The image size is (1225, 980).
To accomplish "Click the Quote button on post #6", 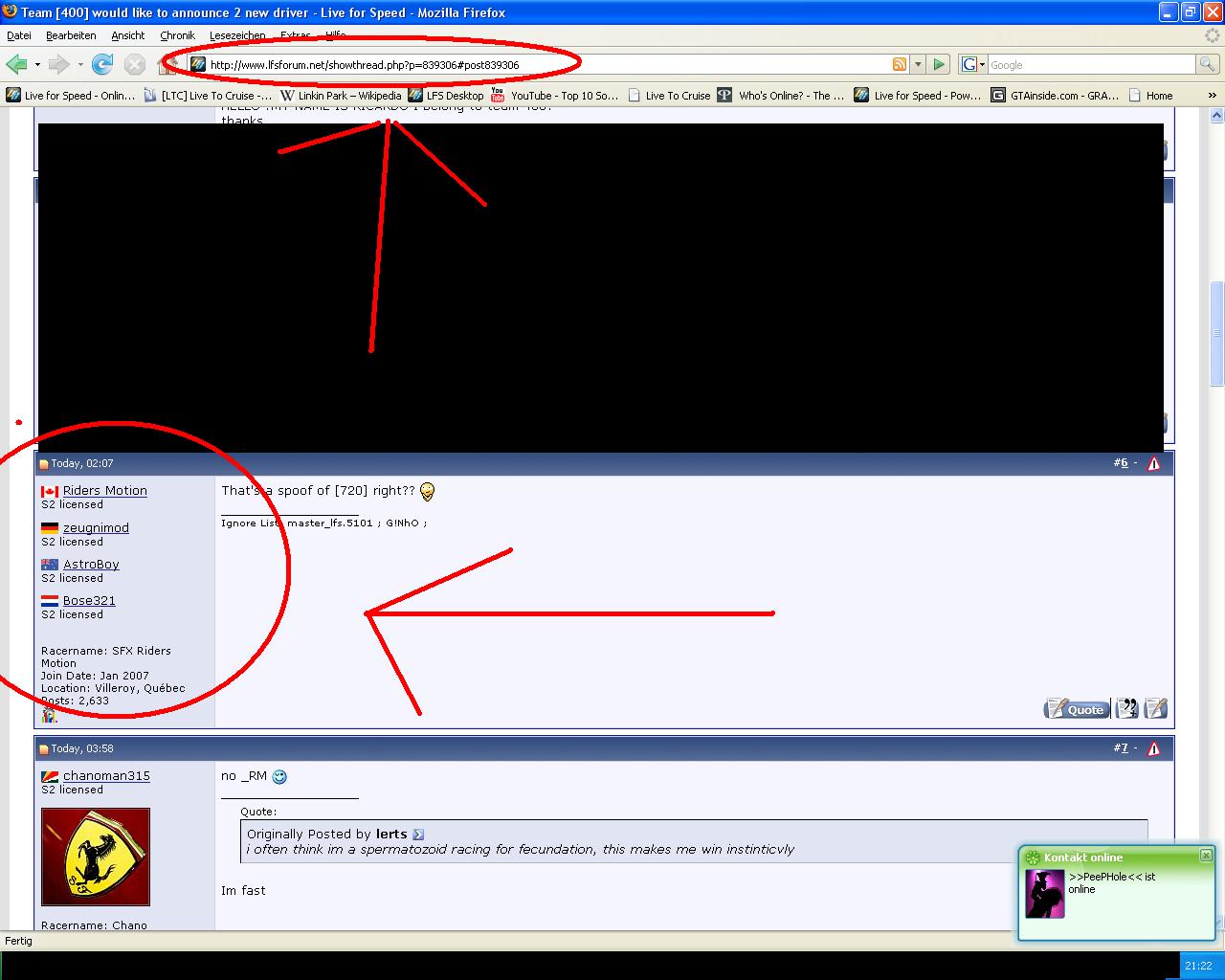I will coord(1077,708).
